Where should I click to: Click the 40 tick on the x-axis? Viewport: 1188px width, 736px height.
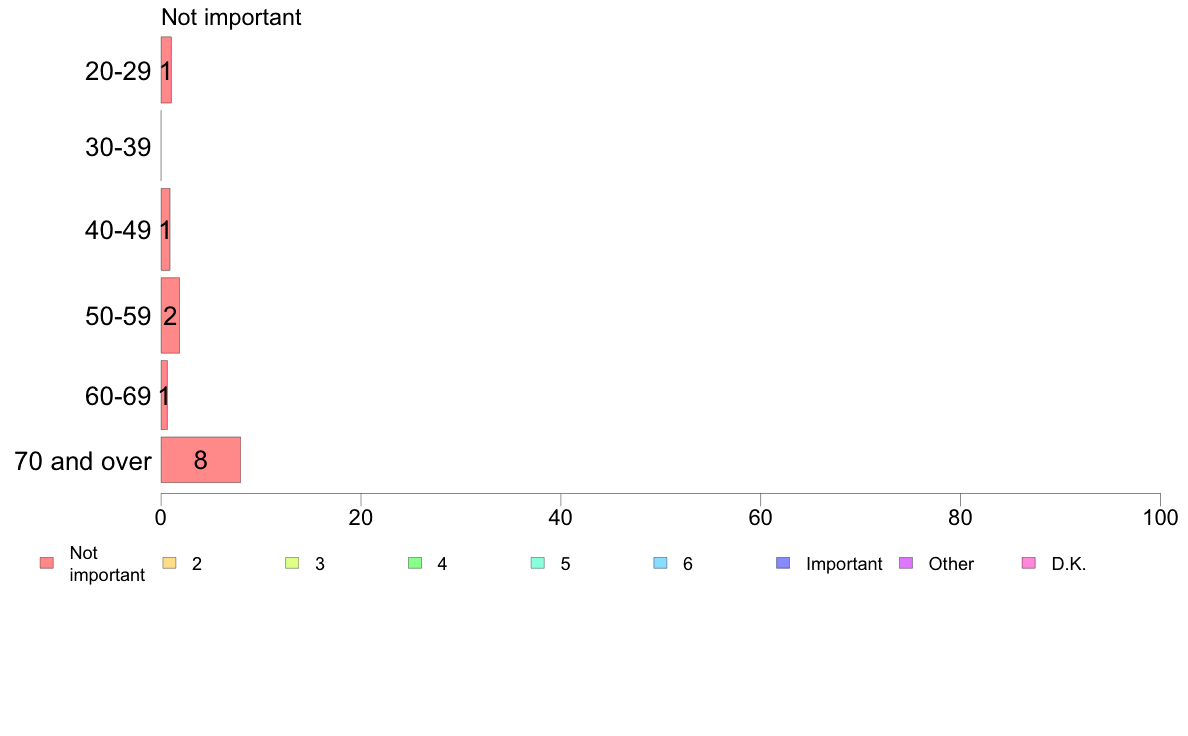click(561, 518)
